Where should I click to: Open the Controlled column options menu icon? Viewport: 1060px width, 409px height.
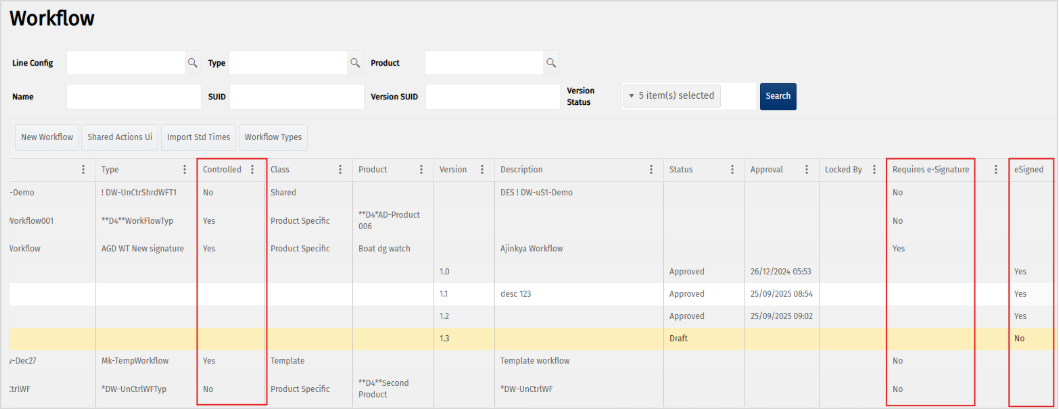(252, 170)
